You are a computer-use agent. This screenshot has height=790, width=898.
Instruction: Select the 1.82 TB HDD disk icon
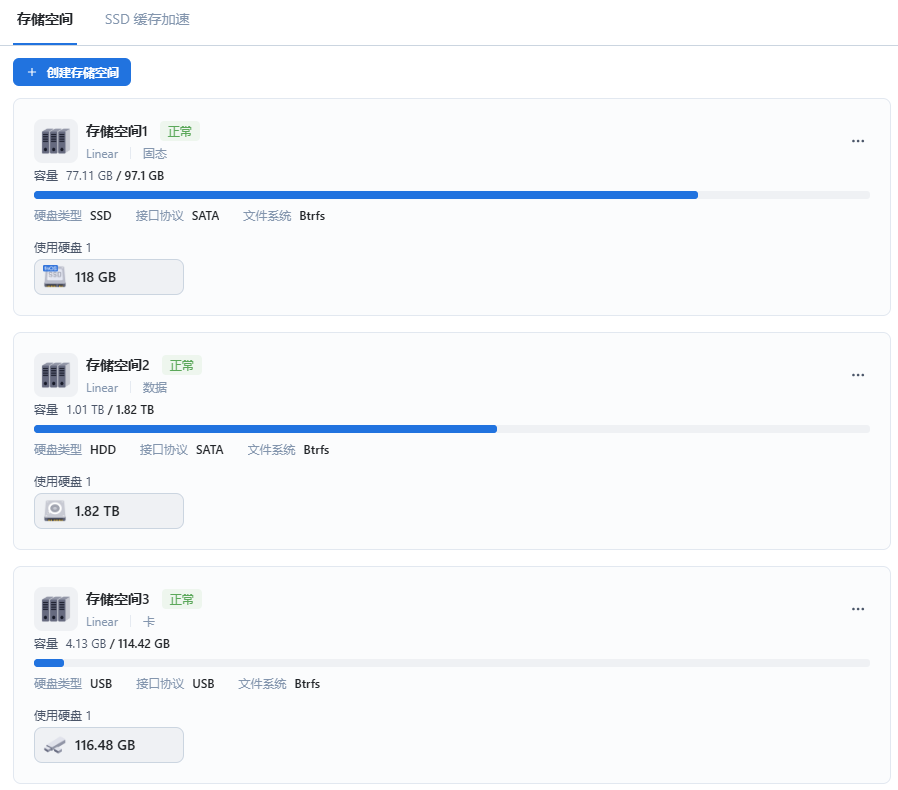pyautogui.click(x=55, y=511)
